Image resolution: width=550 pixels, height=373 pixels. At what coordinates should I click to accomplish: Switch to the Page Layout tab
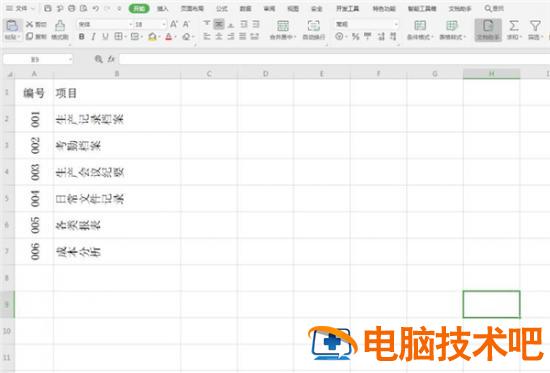(x=192, y=8)
